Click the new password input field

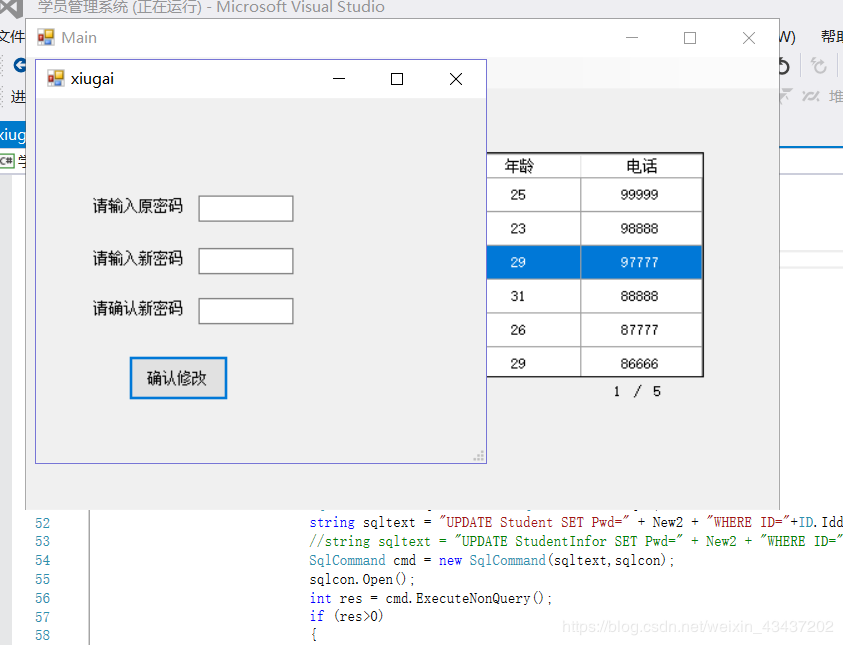[246, 261]
